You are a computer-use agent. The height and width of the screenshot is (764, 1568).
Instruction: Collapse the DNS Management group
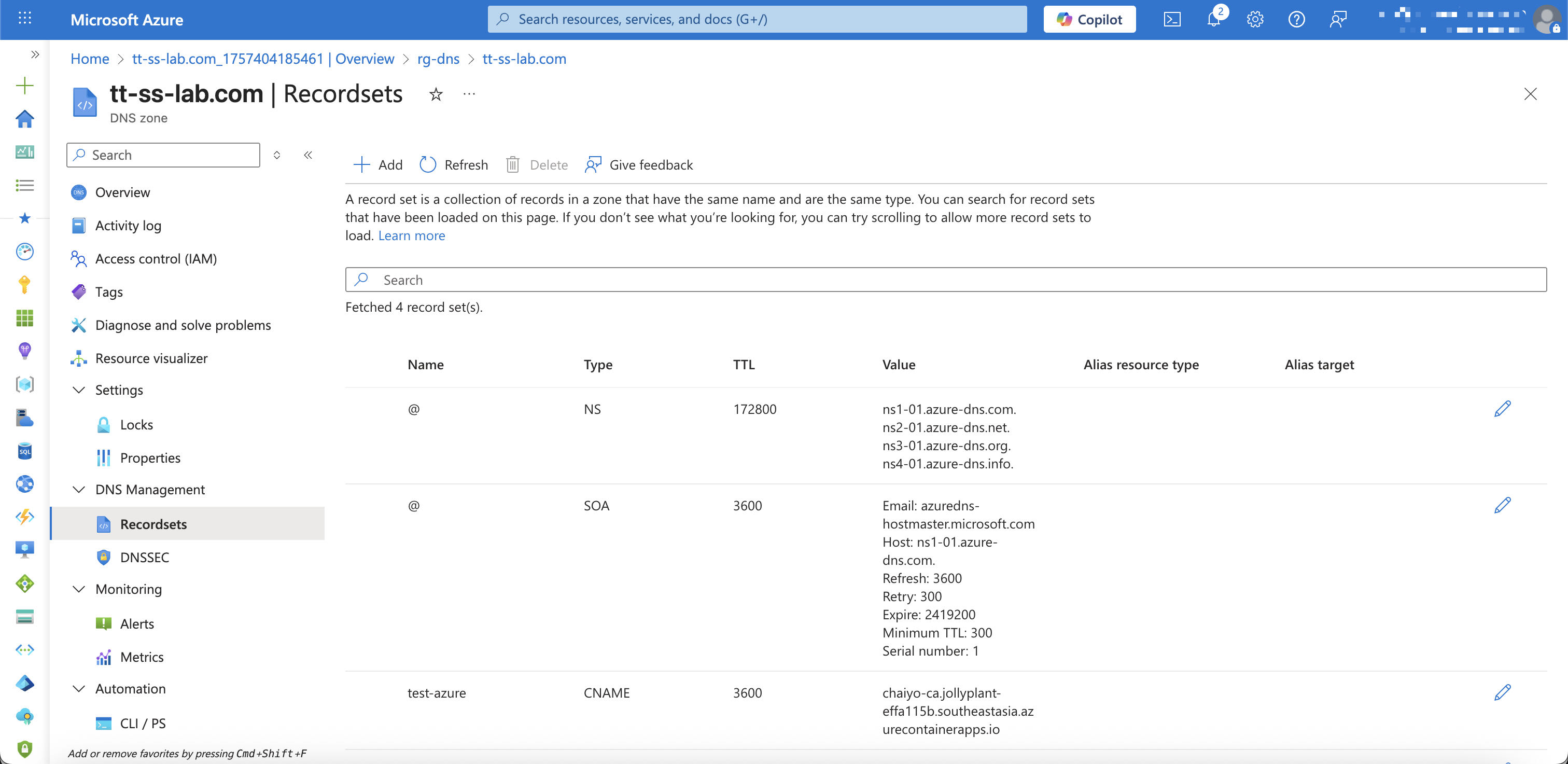(x=78, y=490)
